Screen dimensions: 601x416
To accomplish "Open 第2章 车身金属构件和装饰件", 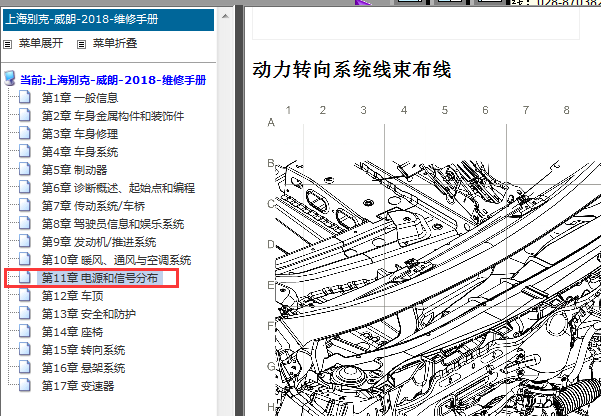I will click(113, 116).
